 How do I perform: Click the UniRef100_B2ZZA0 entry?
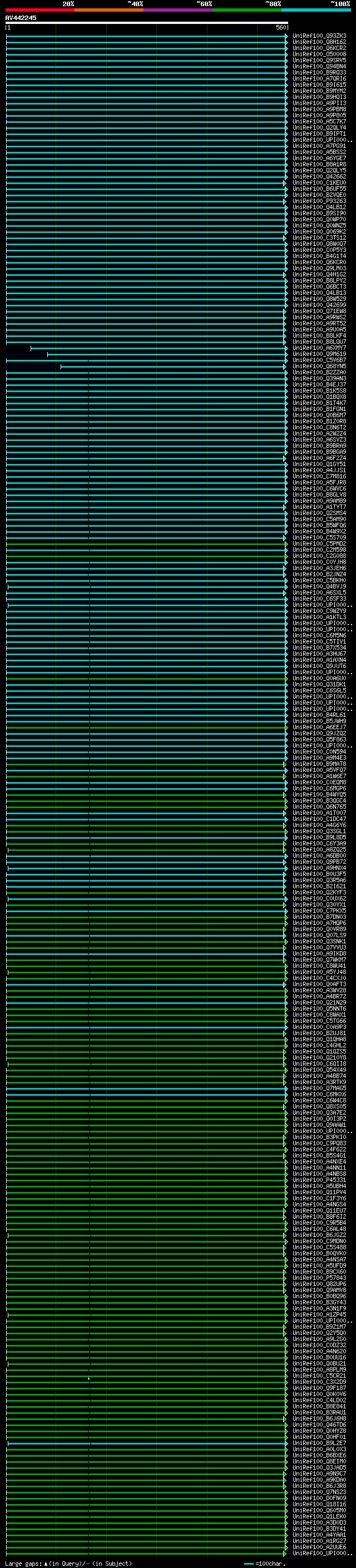(319, 373)
